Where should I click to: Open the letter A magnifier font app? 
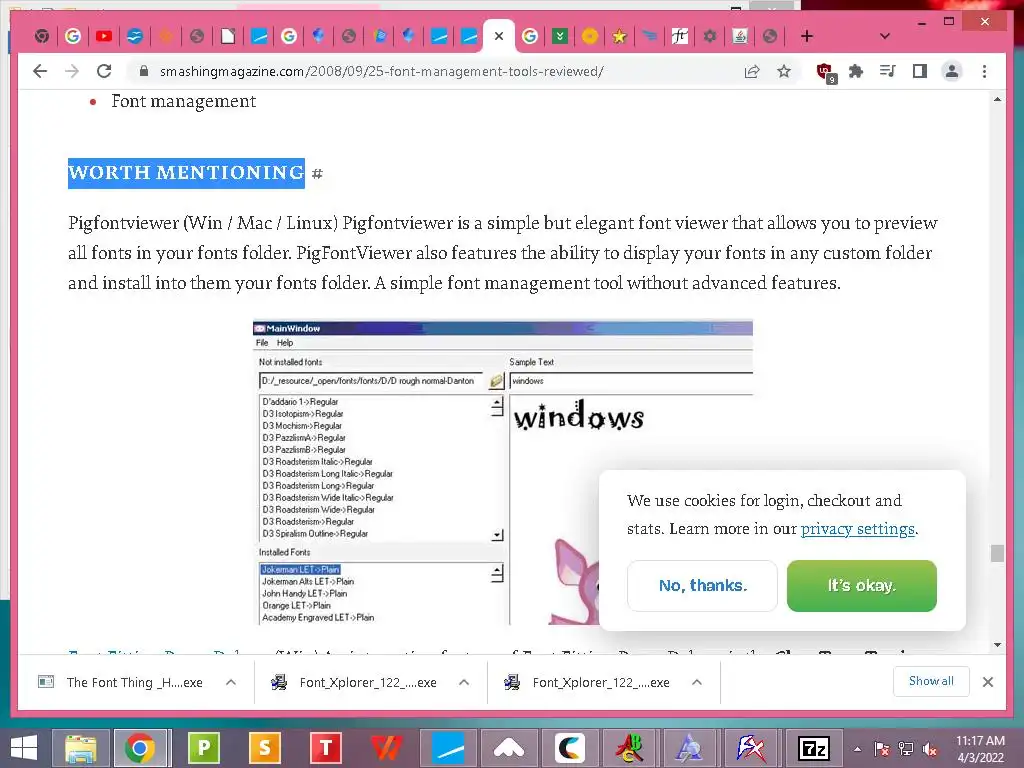tap(690, 748)
